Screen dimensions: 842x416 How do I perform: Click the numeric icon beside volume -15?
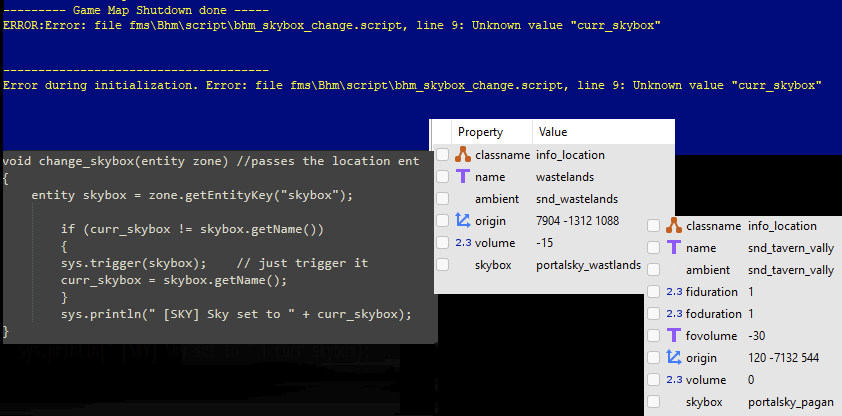[463, 243]
